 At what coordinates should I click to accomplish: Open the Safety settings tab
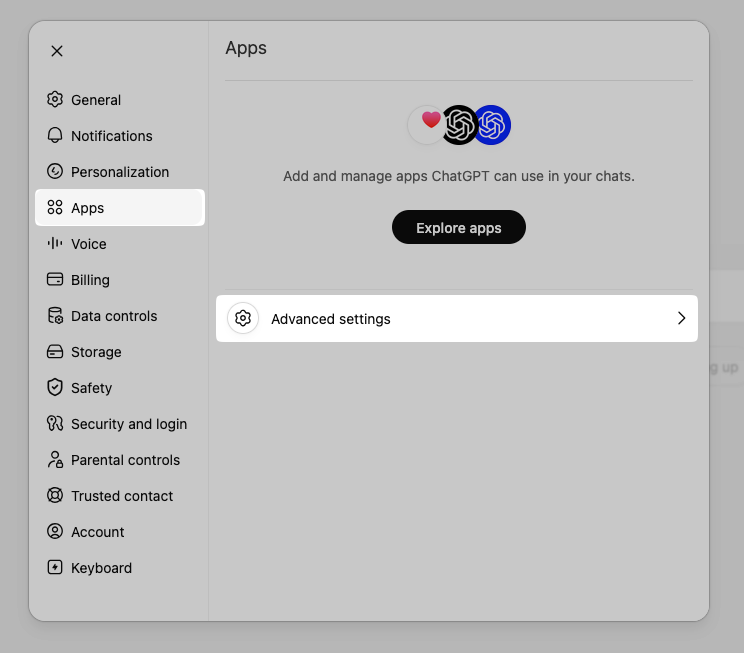(120, 388)
